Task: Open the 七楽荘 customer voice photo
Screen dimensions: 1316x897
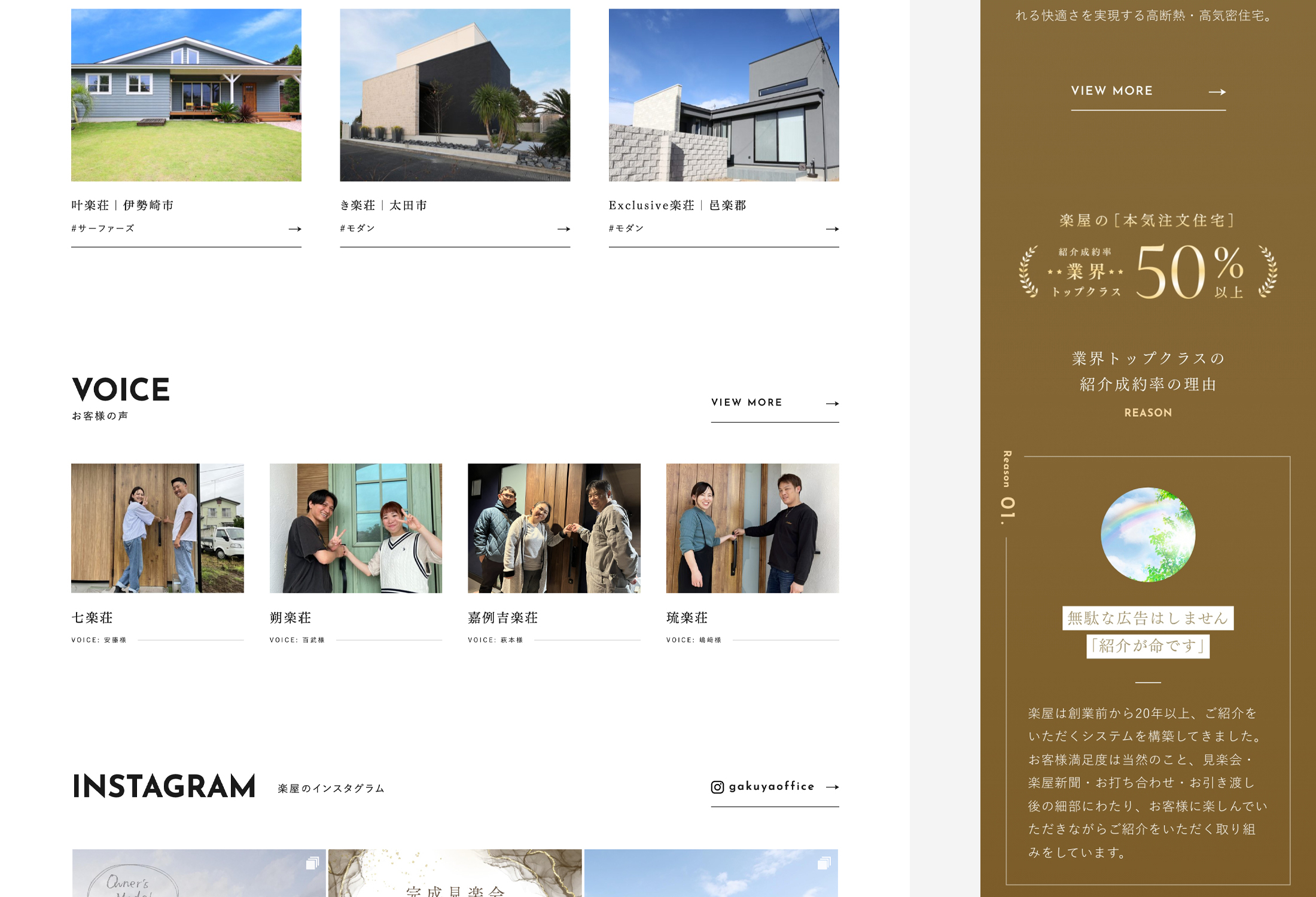Action: coord(157,528)
